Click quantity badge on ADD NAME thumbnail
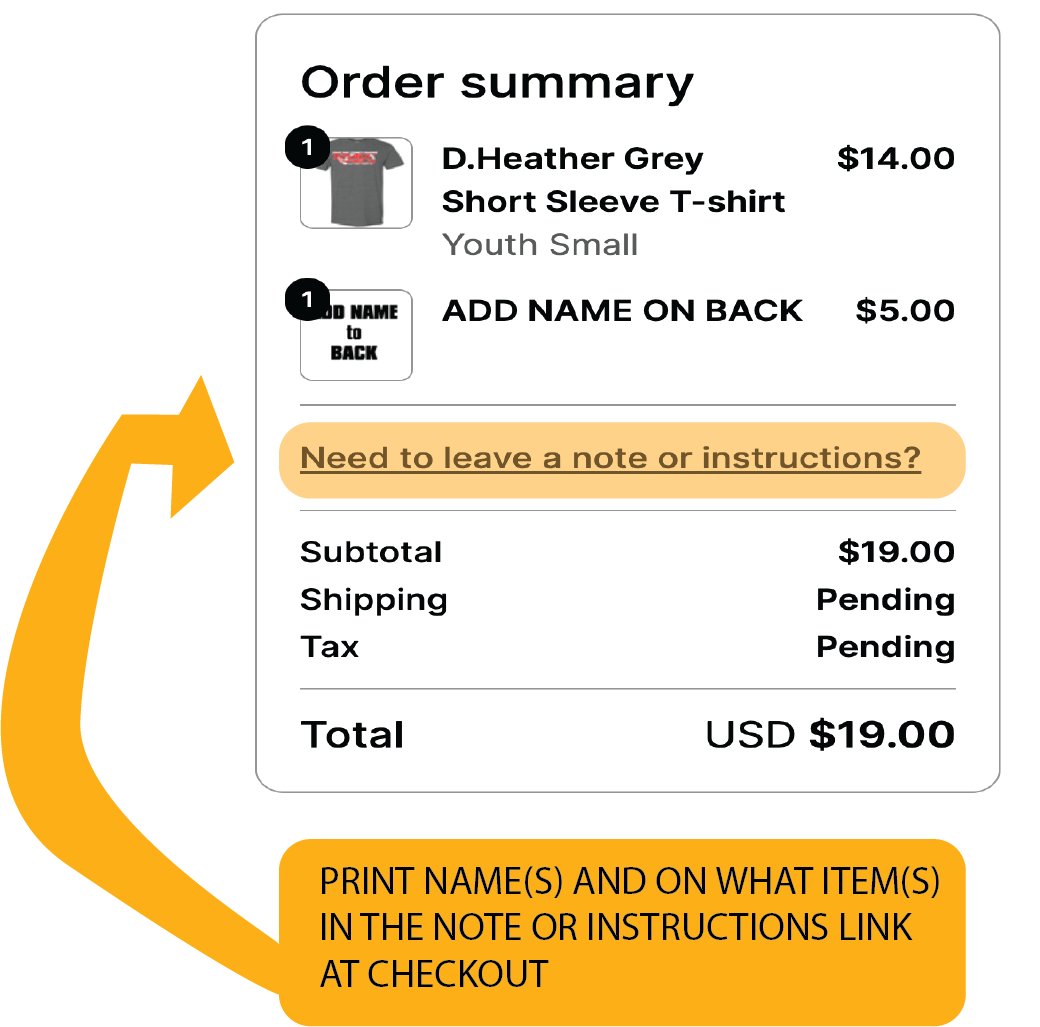Viewport: 1040px width, 1027px height. 307,298
